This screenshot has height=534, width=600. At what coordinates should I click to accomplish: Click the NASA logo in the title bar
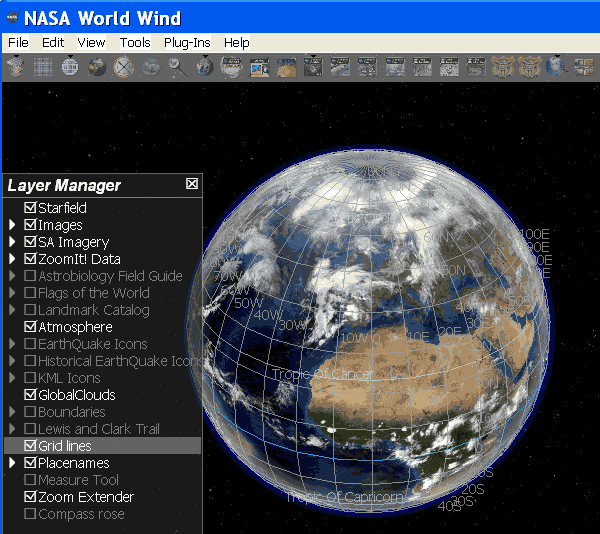13,18
